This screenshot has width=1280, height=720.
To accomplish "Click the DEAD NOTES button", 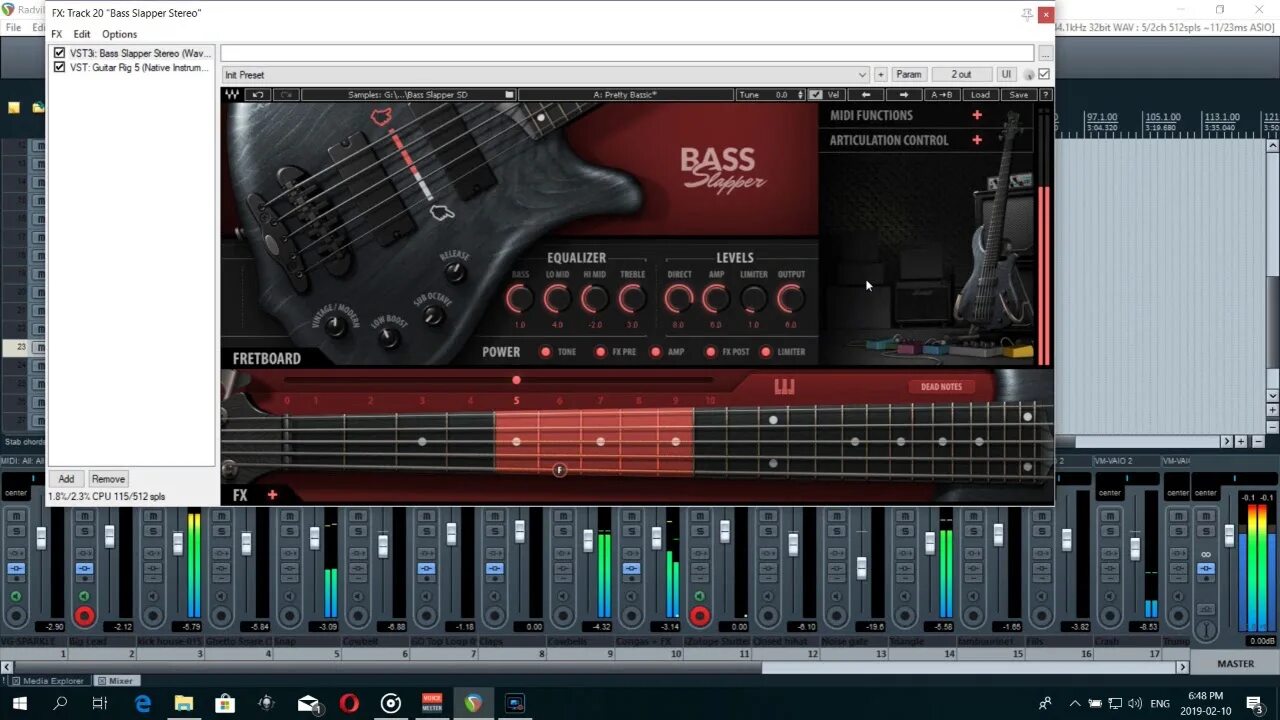I will 941,387.
